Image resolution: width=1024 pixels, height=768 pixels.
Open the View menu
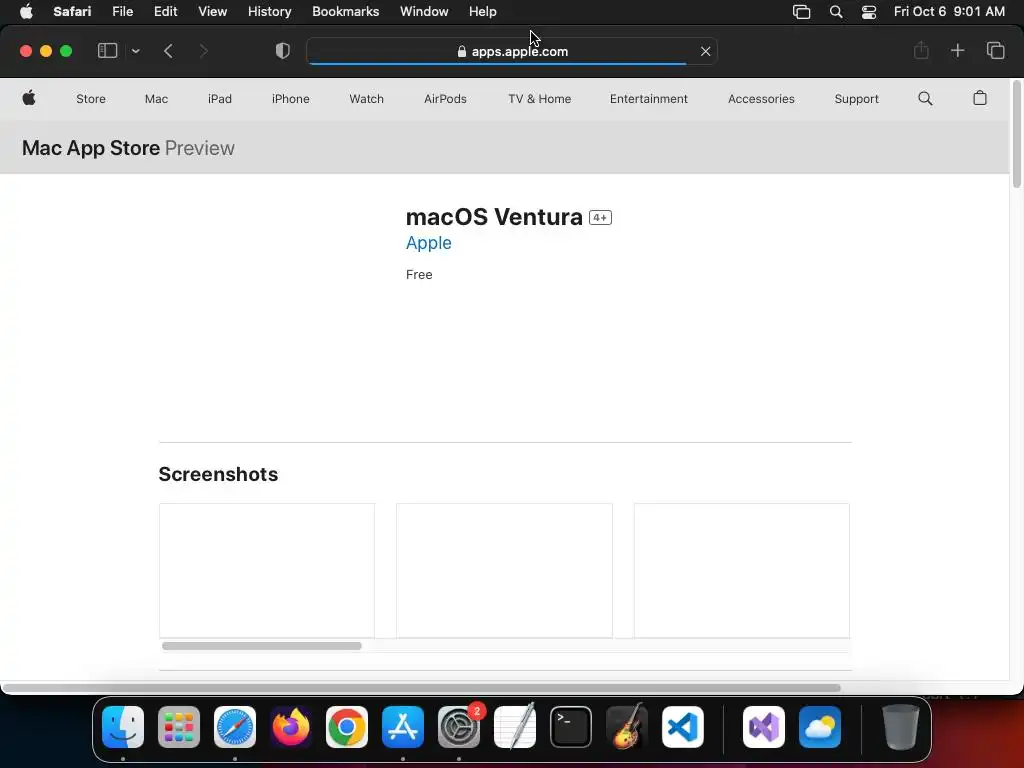tap(212, 12)
